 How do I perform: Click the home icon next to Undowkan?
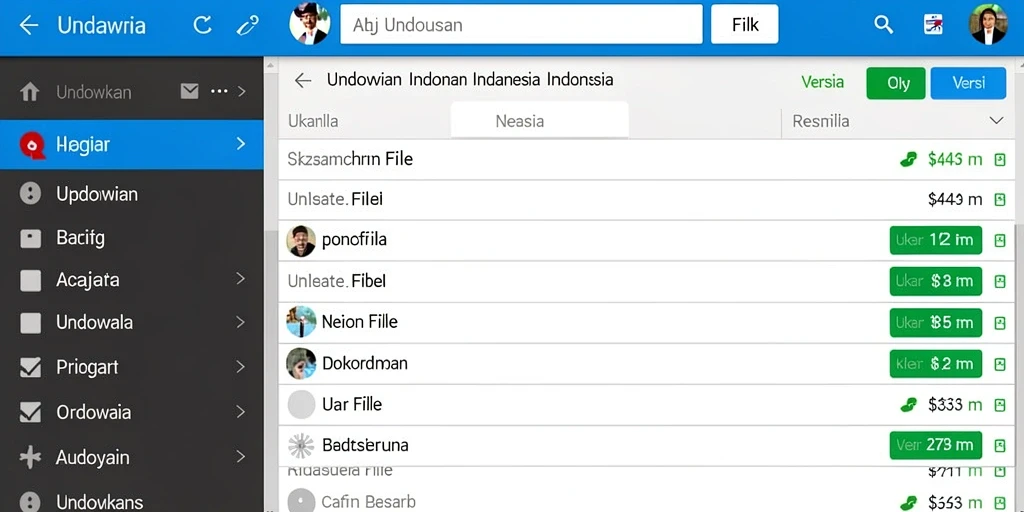click(29, 91)
